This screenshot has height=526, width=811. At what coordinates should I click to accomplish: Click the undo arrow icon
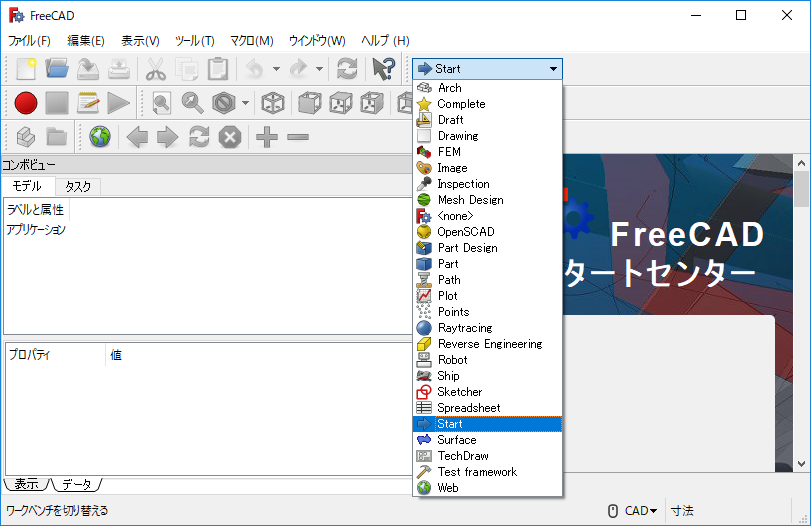click(255, 69)
